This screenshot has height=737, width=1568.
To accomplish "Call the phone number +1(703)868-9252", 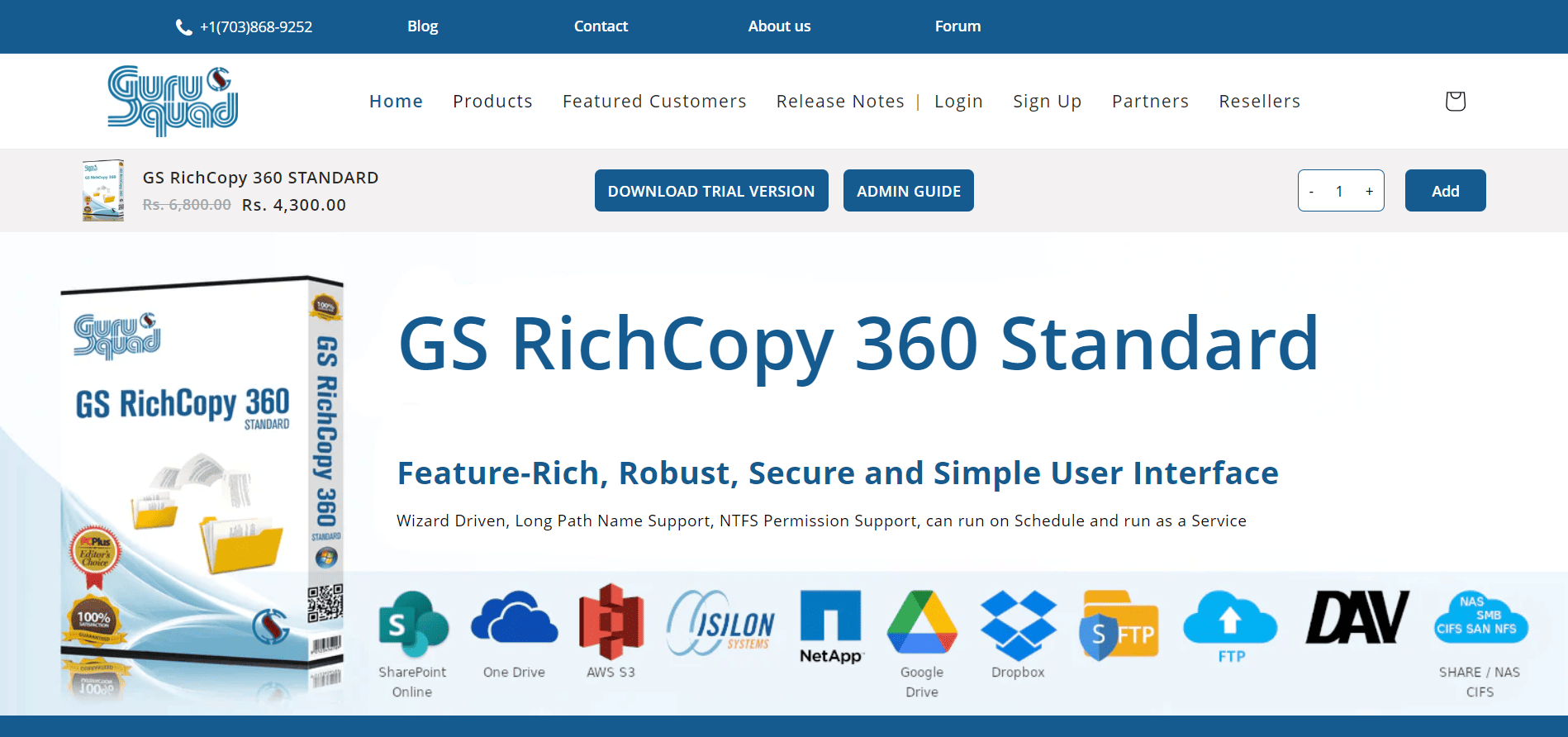I will 256,27.
